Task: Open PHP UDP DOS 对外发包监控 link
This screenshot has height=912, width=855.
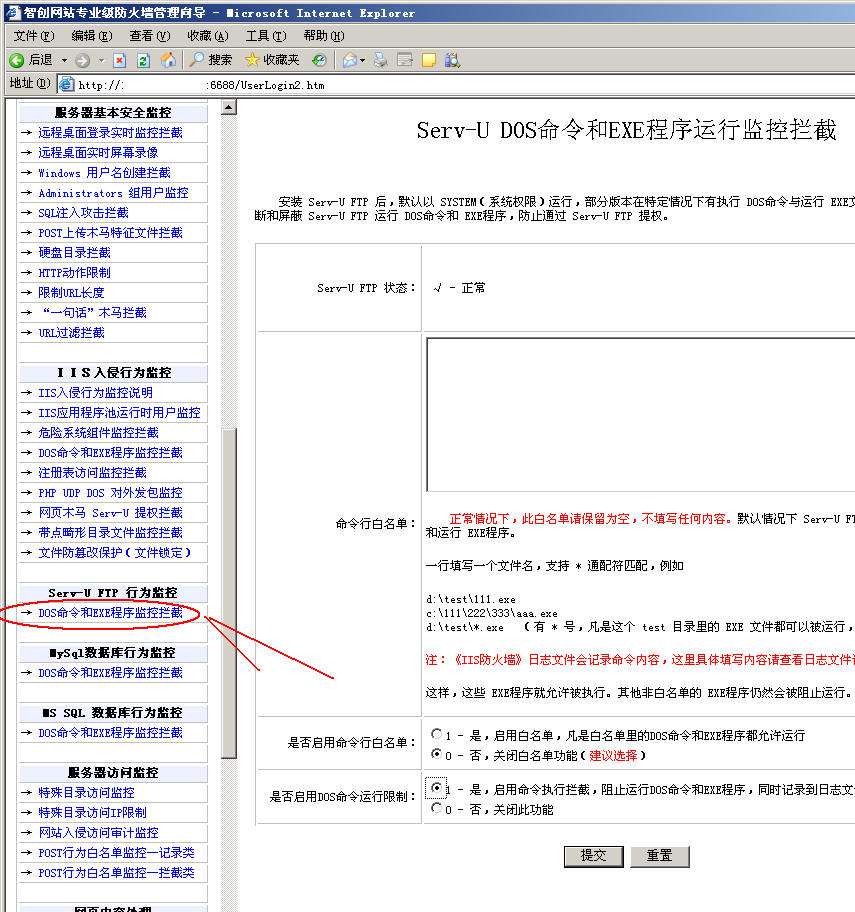Action: (x=111, y=493)
